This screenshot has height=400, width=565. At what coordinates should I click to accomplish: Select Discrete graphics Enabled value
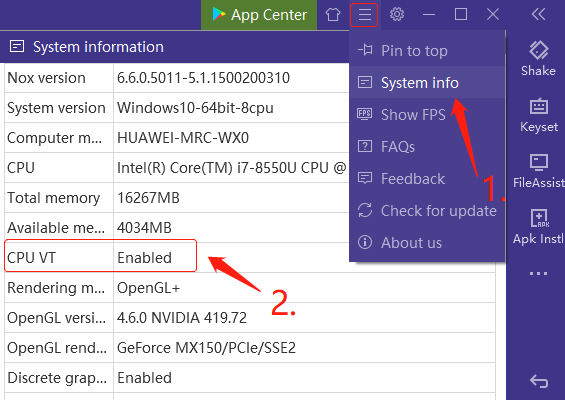point(144,378)
